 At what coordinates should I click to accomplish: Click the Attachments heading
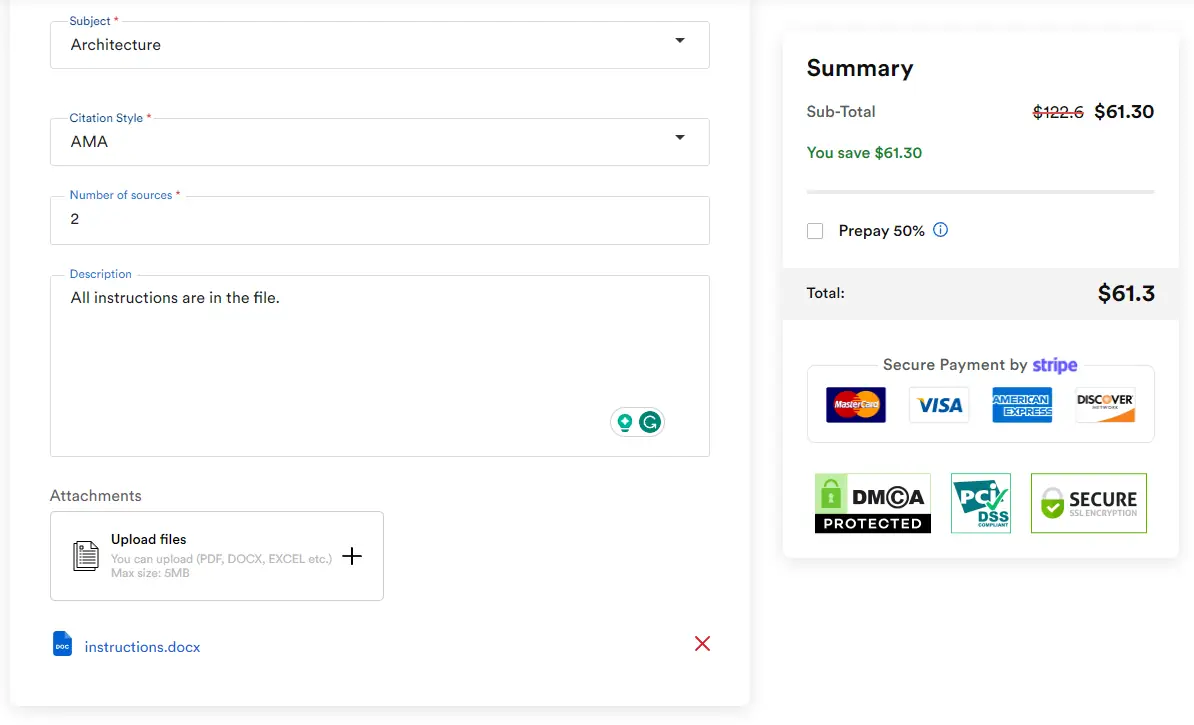click(x=96, y=496)
